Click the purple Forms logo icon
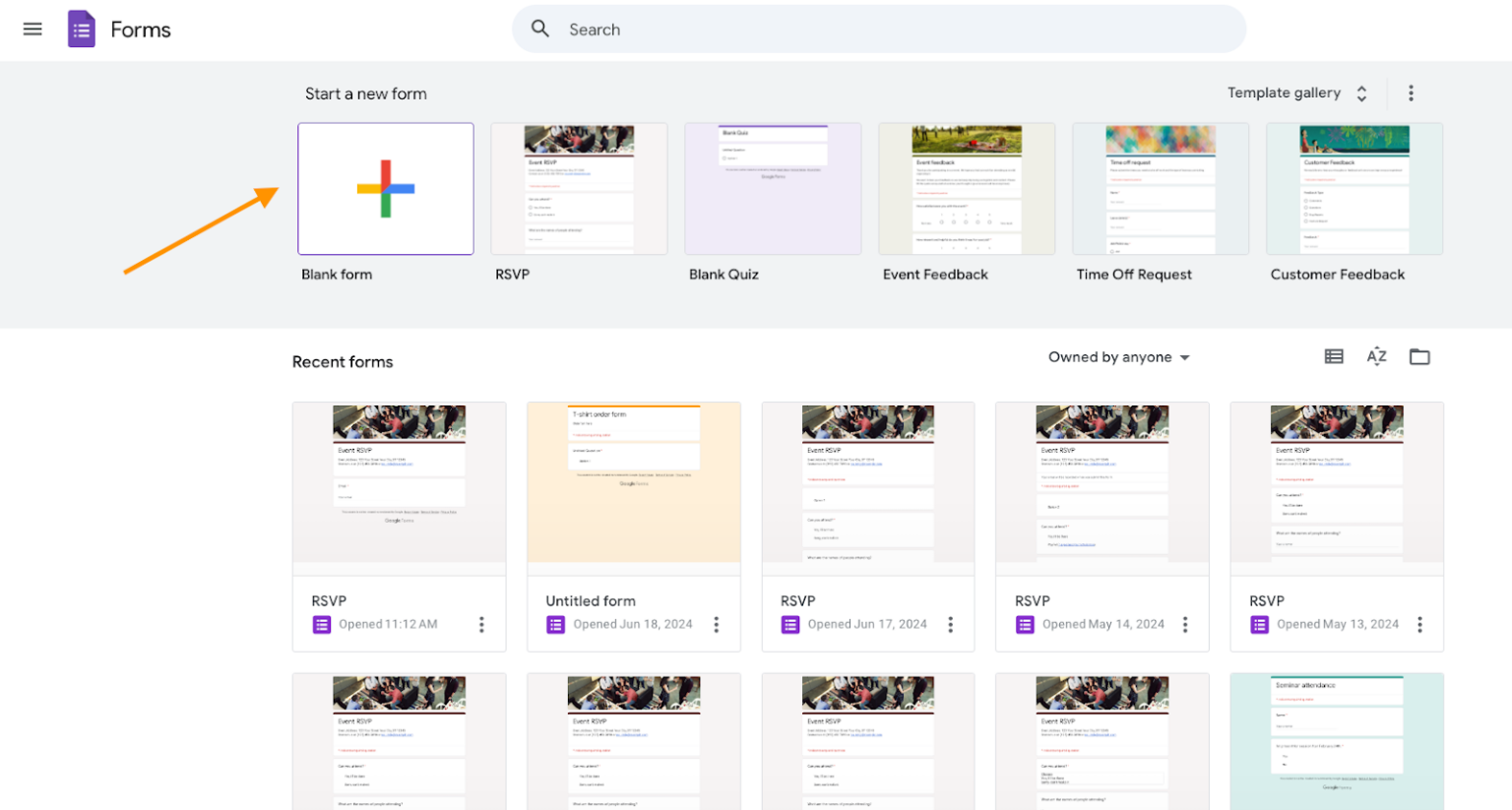The image size is (1512, 810). [x=82, y=30]
